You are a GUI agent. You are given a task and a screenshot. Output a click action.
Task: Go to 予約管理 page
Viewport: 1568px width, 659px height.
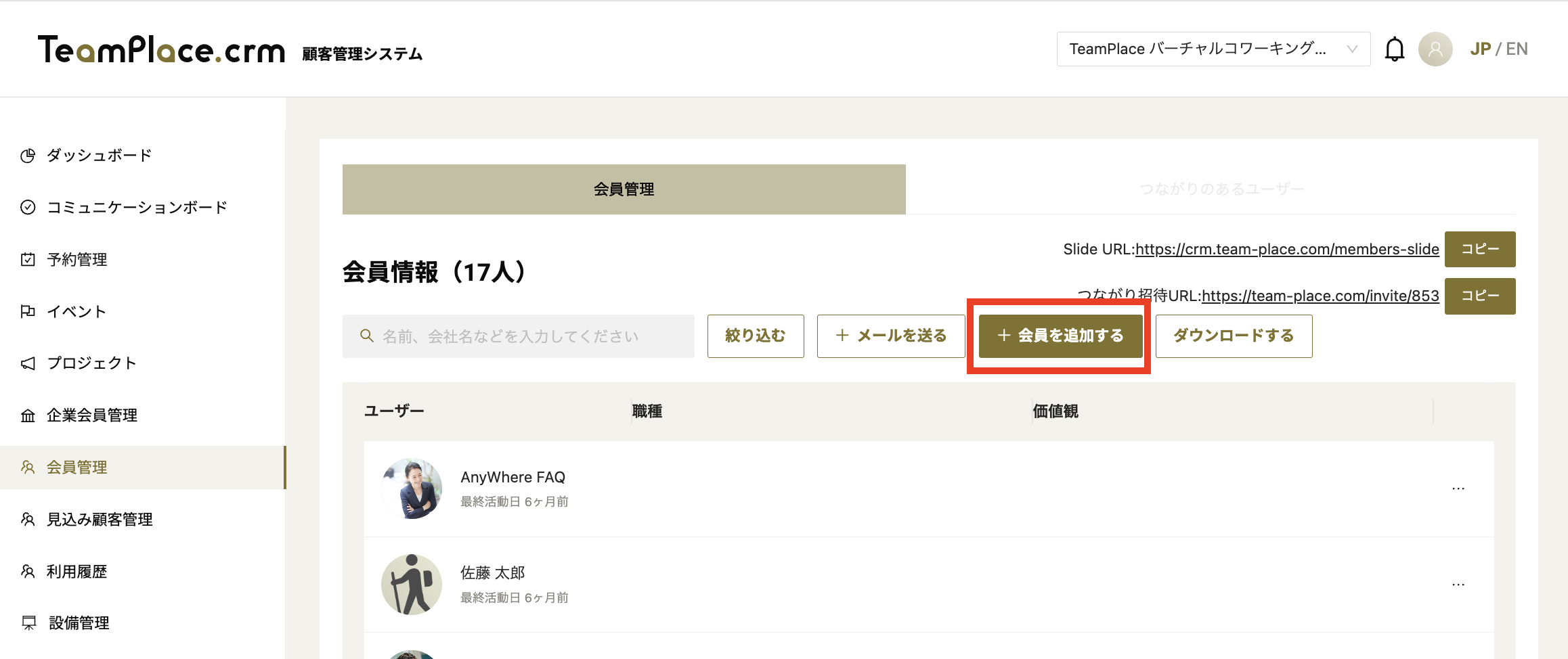pyautogui.click(x=77, y=259)
